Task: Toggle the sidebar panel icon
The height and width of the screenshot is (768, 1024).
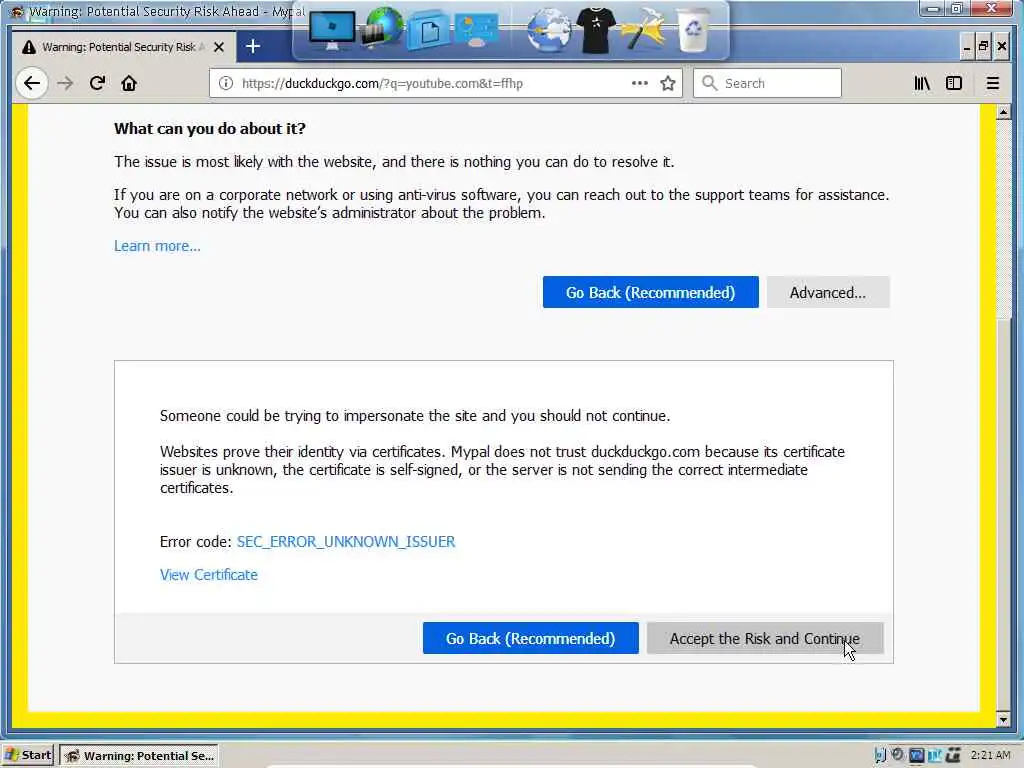Action: click(953, 83)
